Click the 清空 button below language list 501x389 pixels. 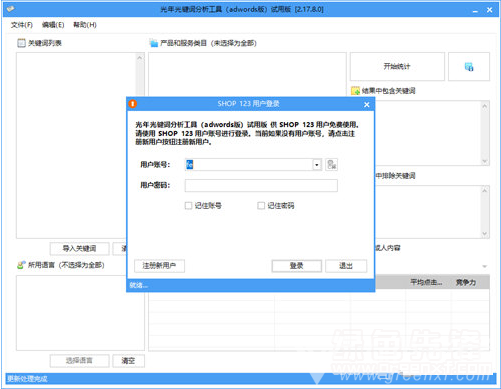pyautogui.click(x=128, y=361)
